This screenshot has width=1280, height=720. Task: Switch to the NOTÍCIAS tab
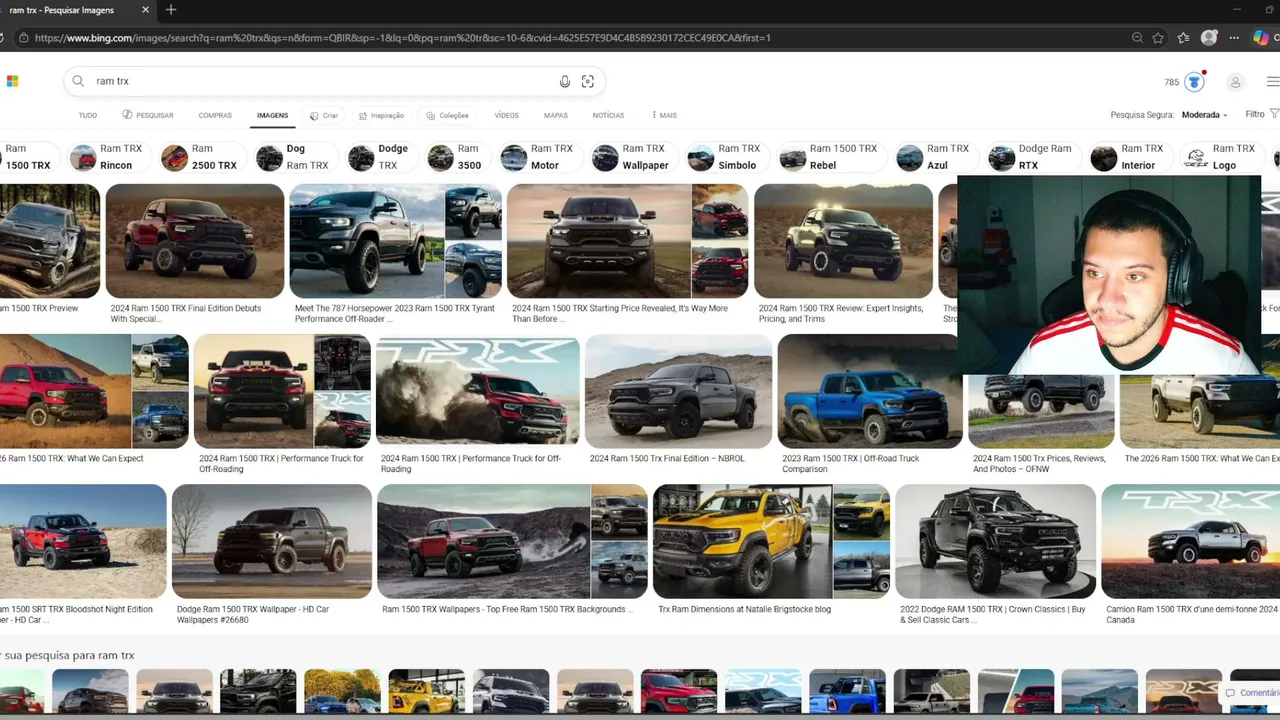click(608, 115)
